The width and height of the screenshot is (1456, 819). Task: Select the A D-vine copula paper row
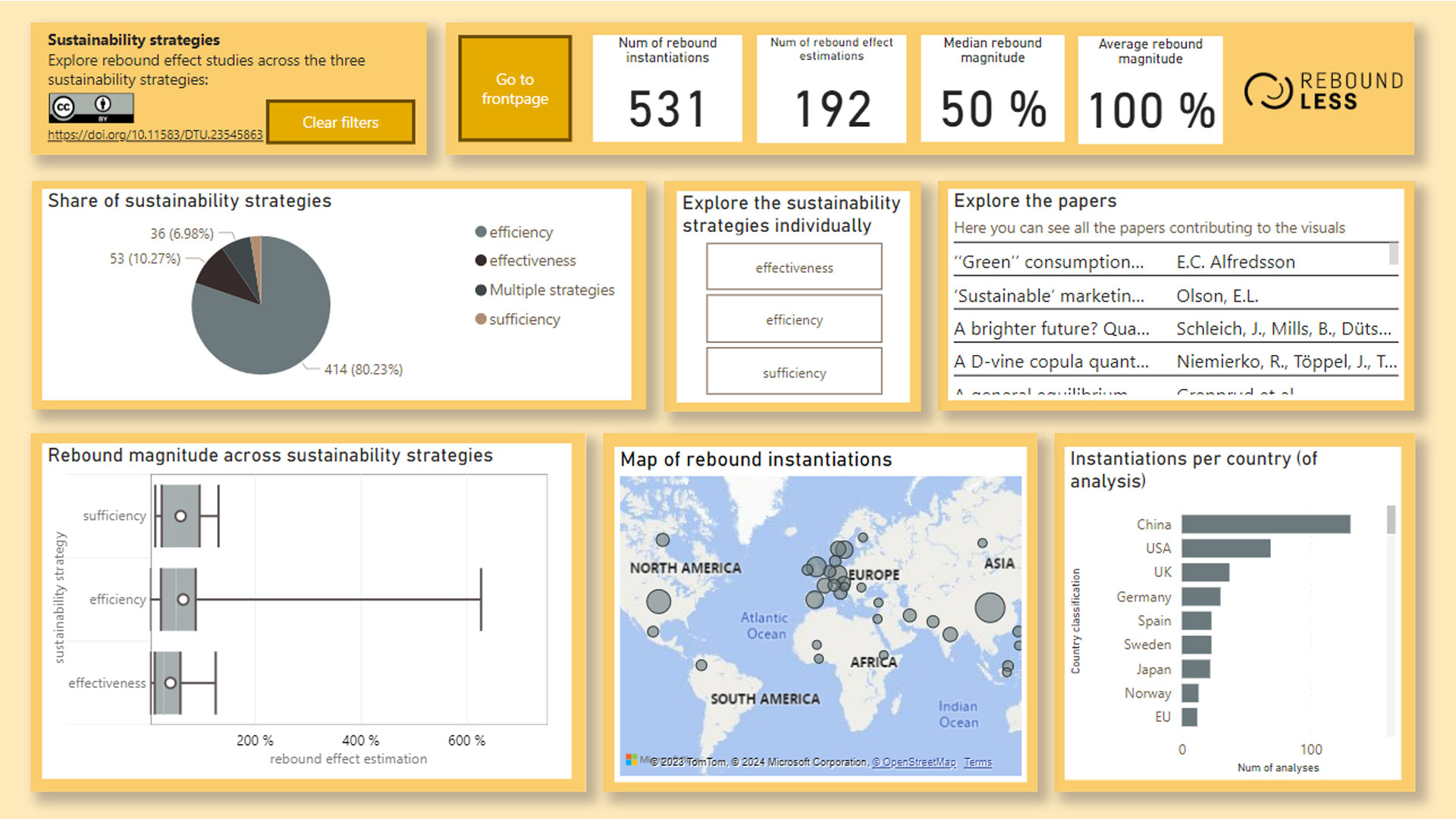coord(1175,362)
